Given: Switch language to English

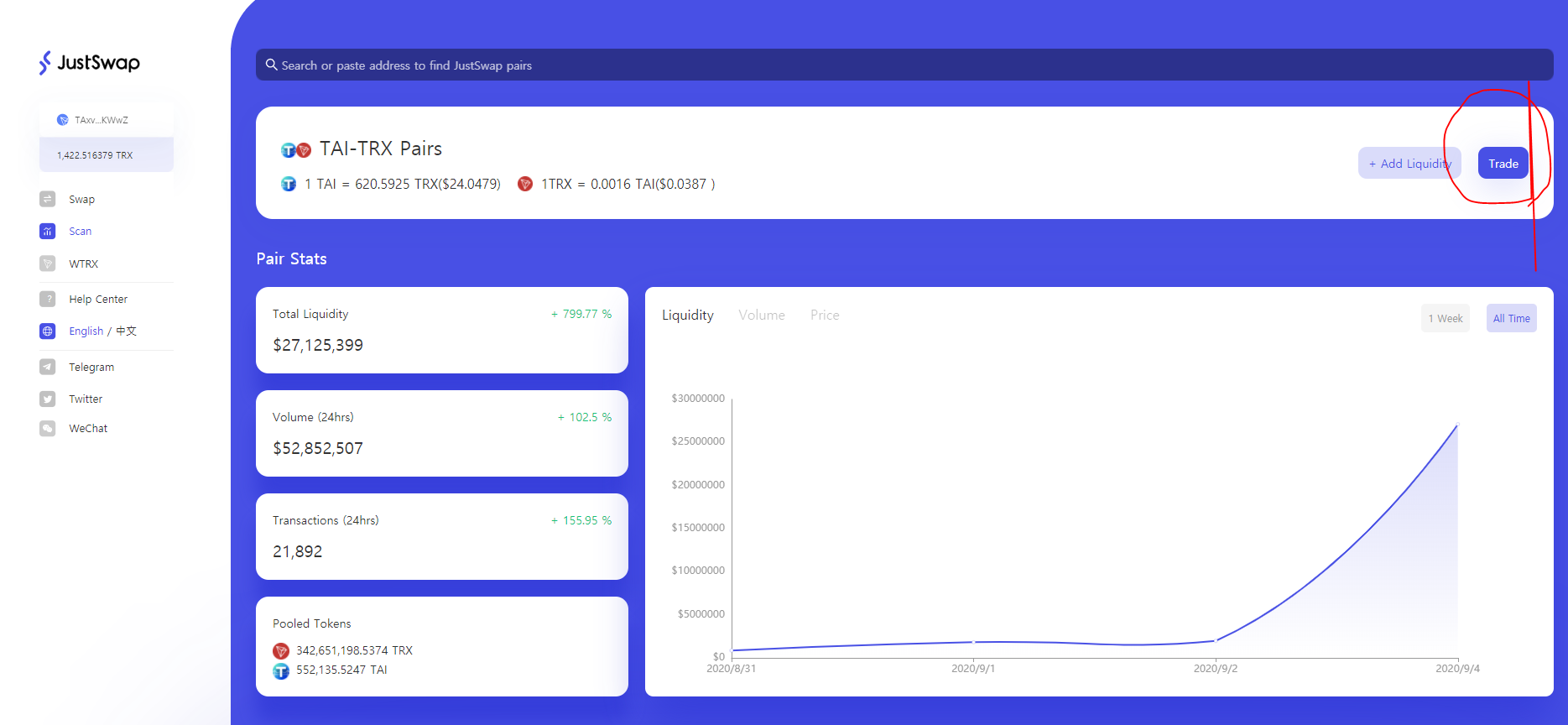Looking at the screenshot, I should coord(86,331).
